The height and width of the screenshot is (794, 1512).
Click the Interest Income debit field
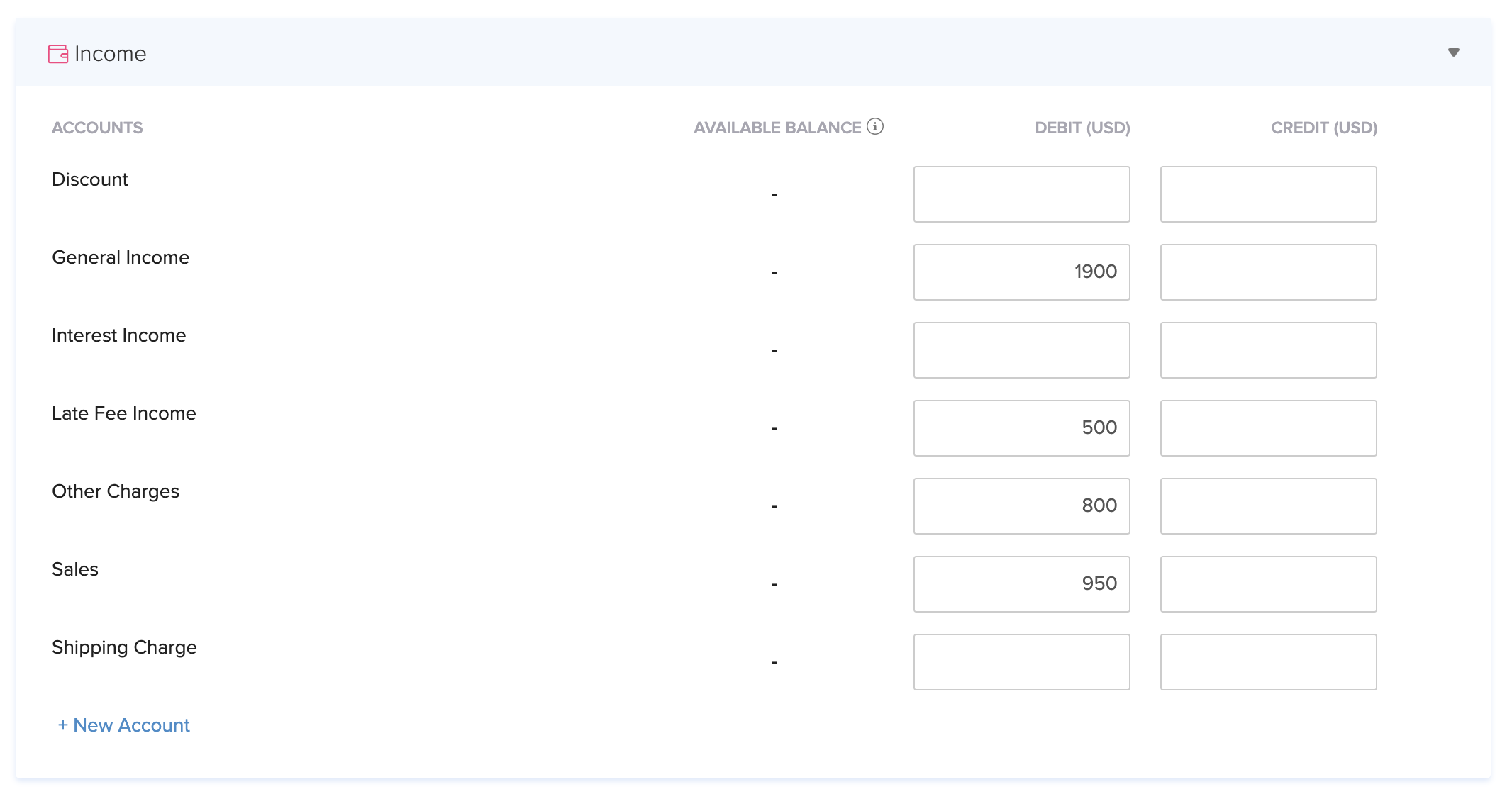(x=1021, y=350)
